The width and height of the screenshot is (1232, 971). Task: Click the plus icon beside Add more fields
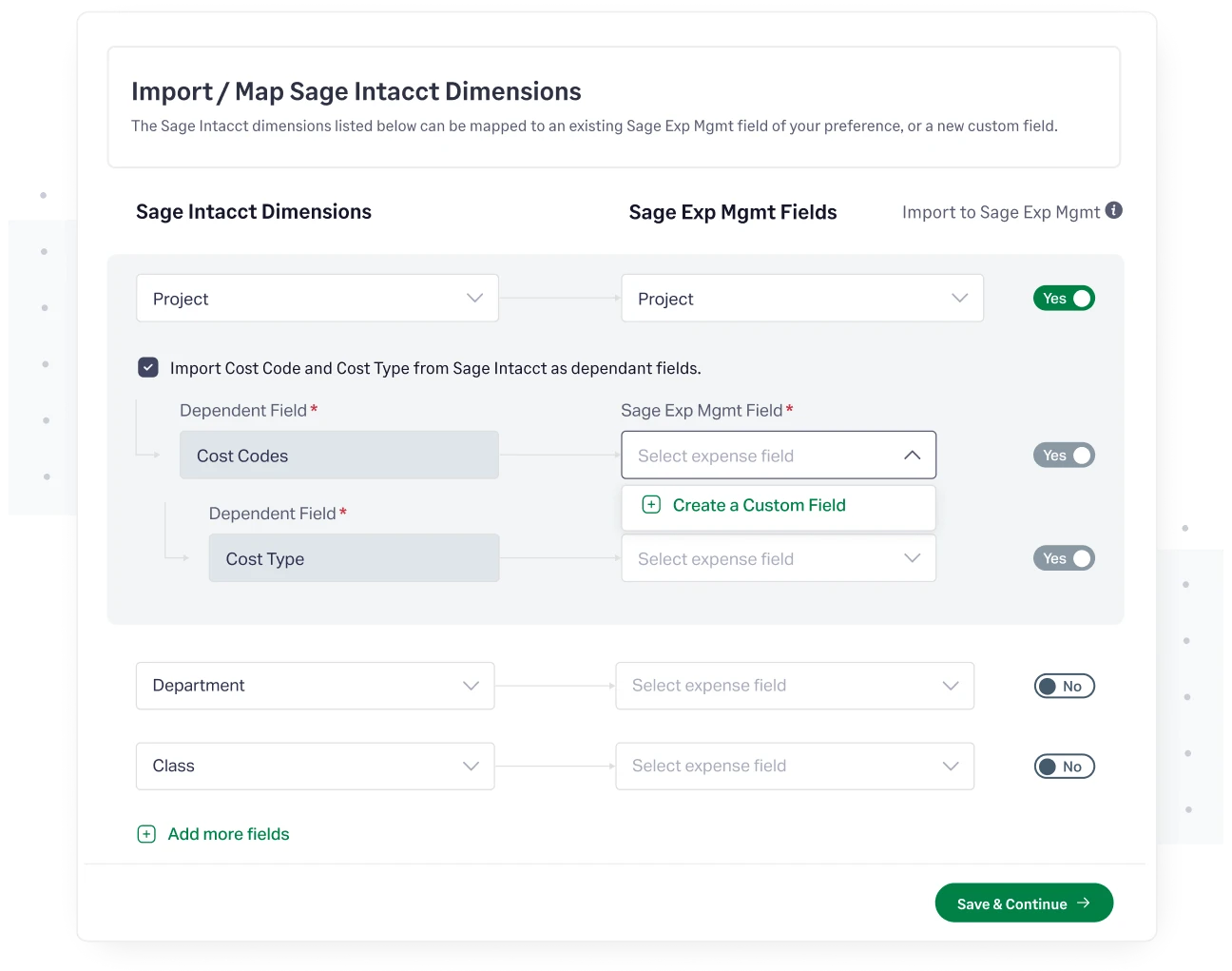point(146,833)
